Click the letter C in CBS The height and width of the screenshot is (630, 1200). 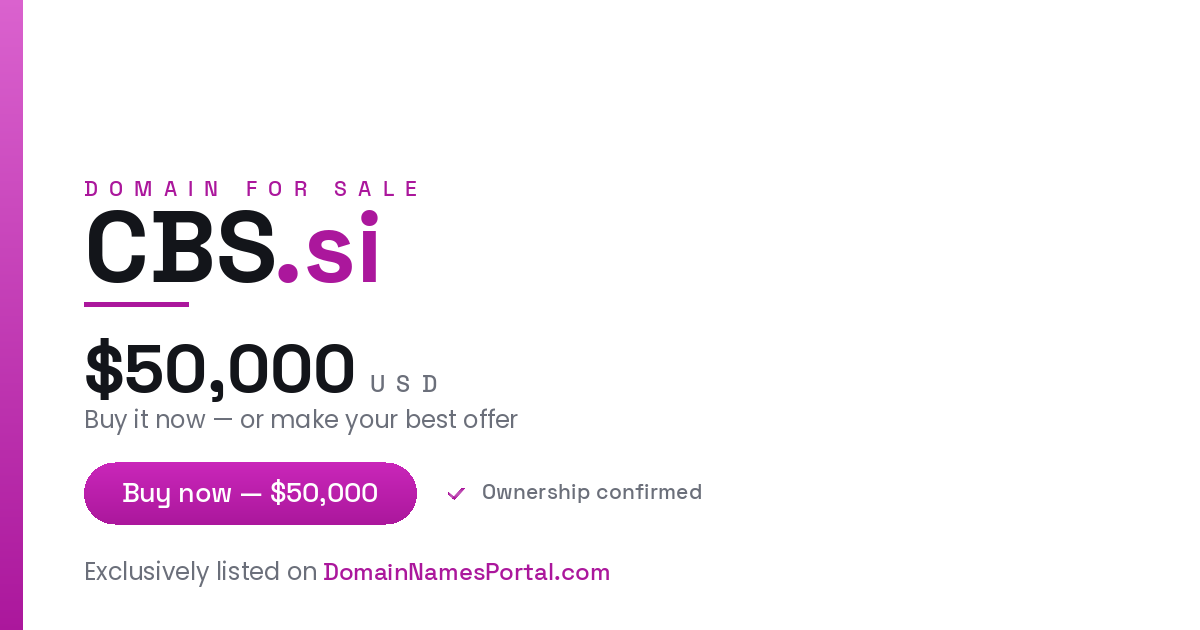(x=114, y=247)
